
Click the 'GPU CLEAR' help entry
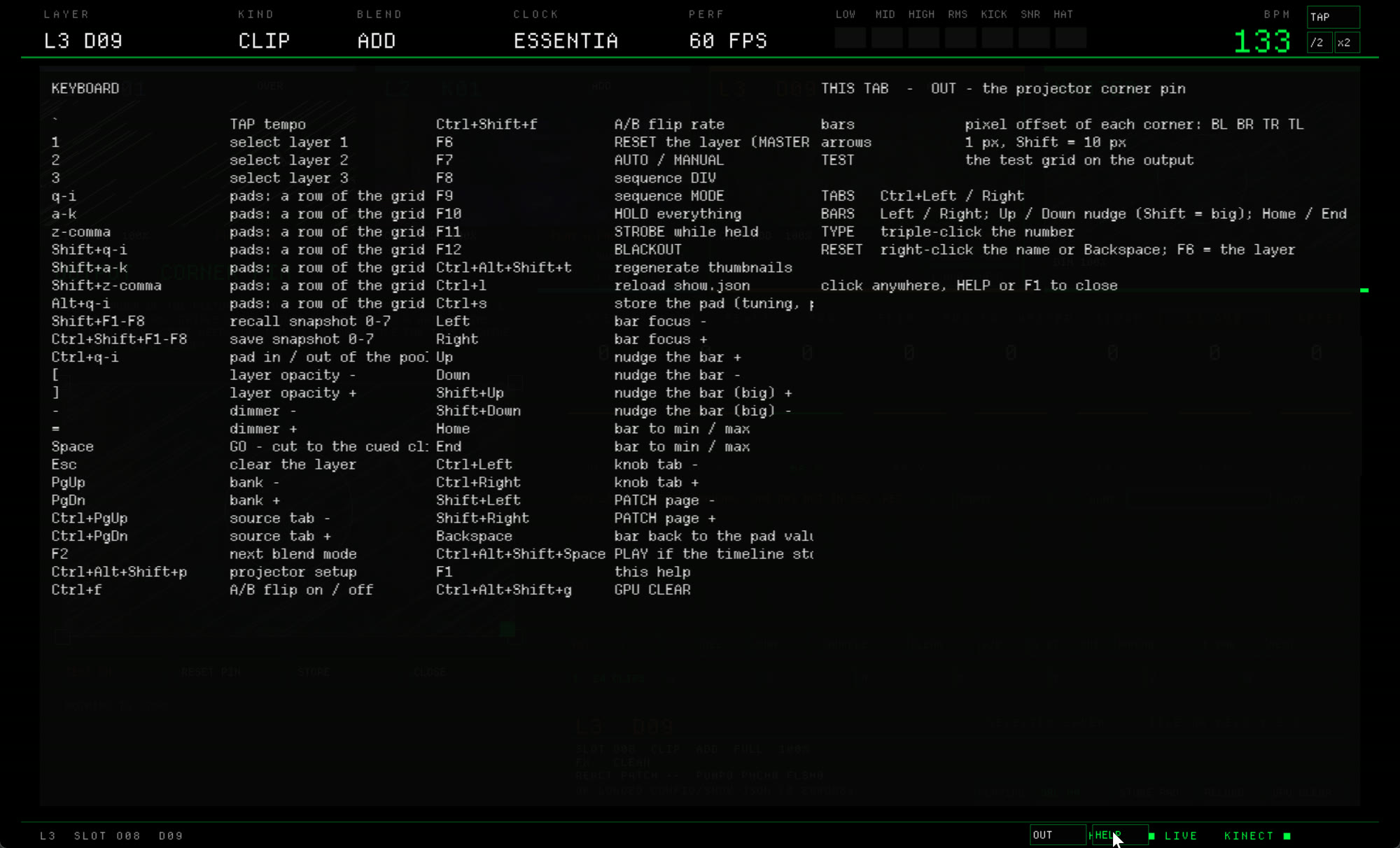coord(652,590)
